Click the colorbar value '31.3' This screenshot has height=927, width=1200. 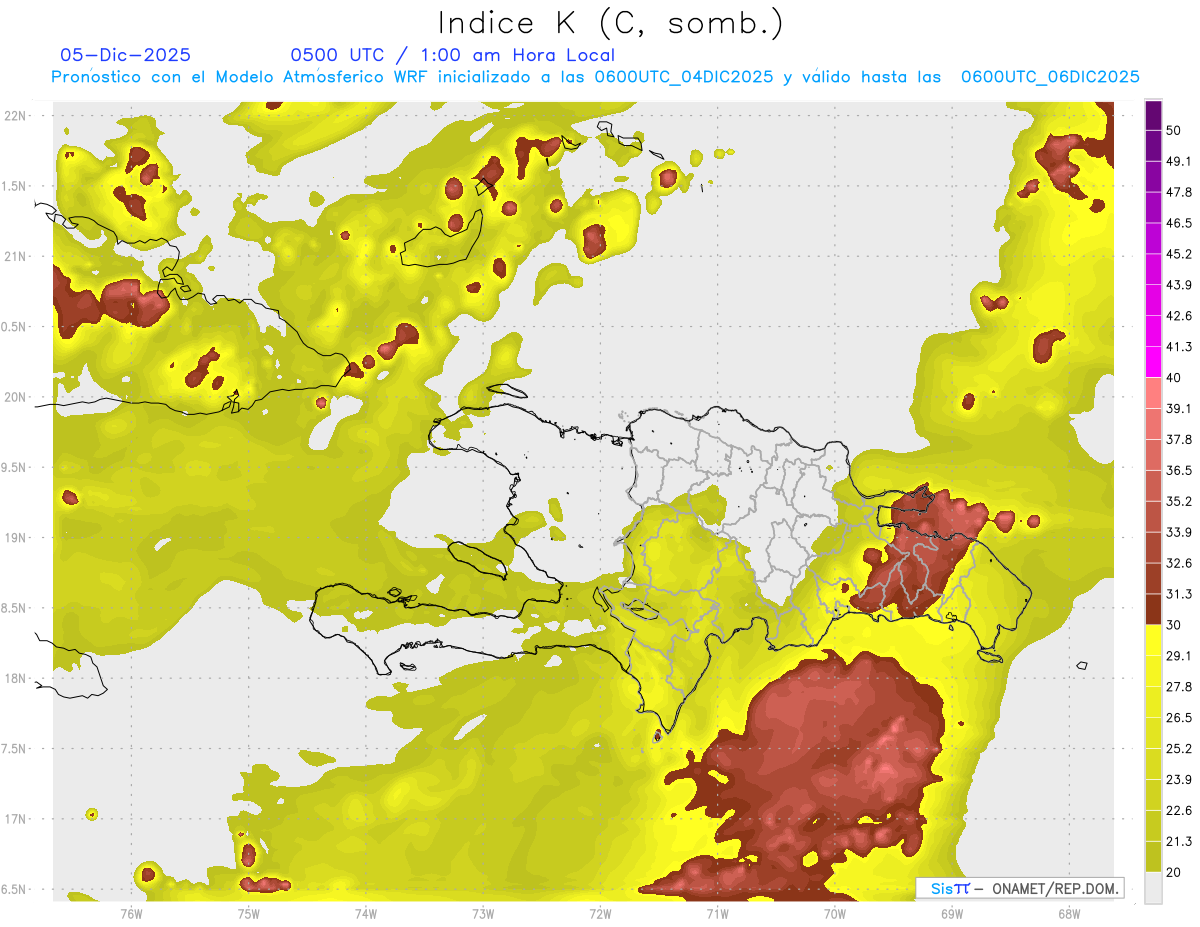[x=1179, y=594]
